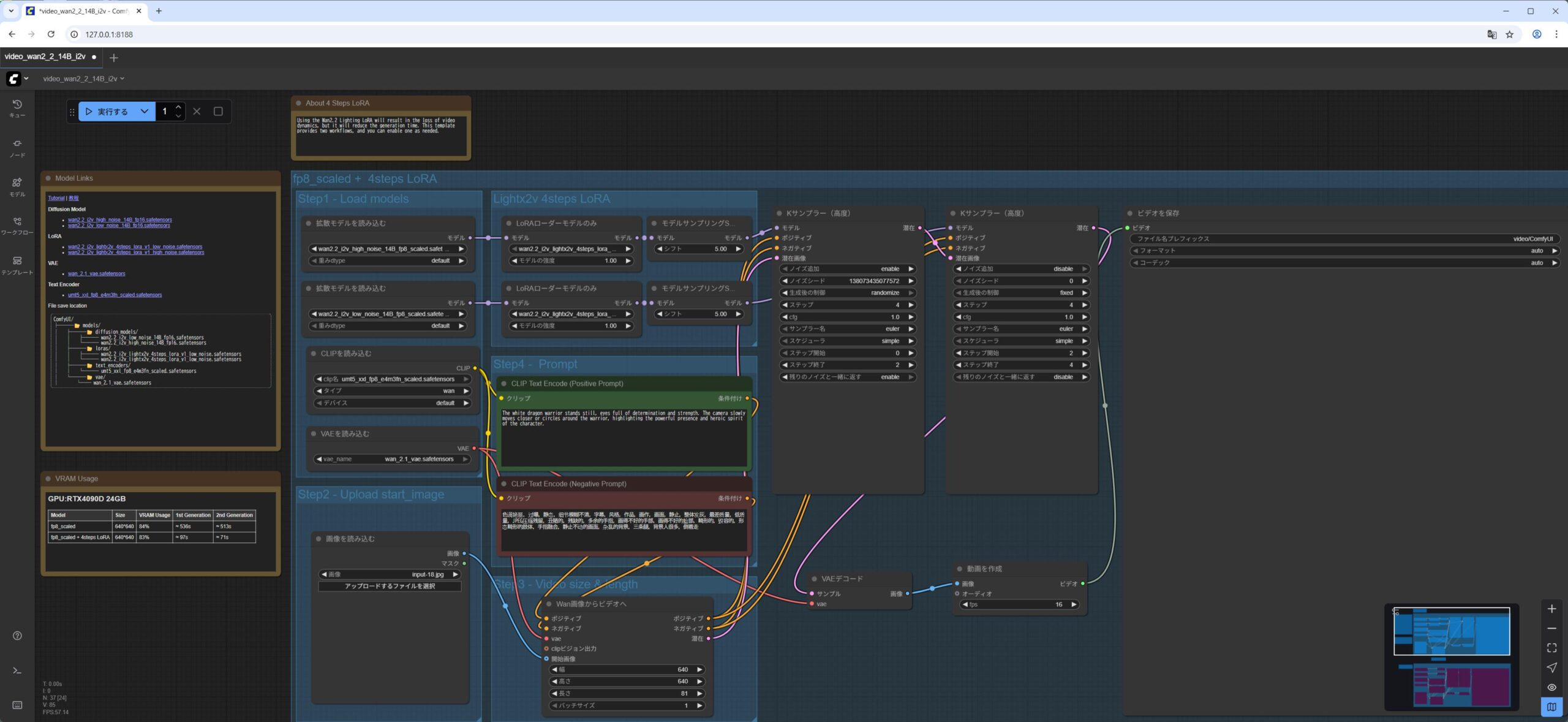The width and height of the screenshot is (1568, 722).
Task: Open the 画像 input-18.jpg file combo
Action: click(390, 574)
